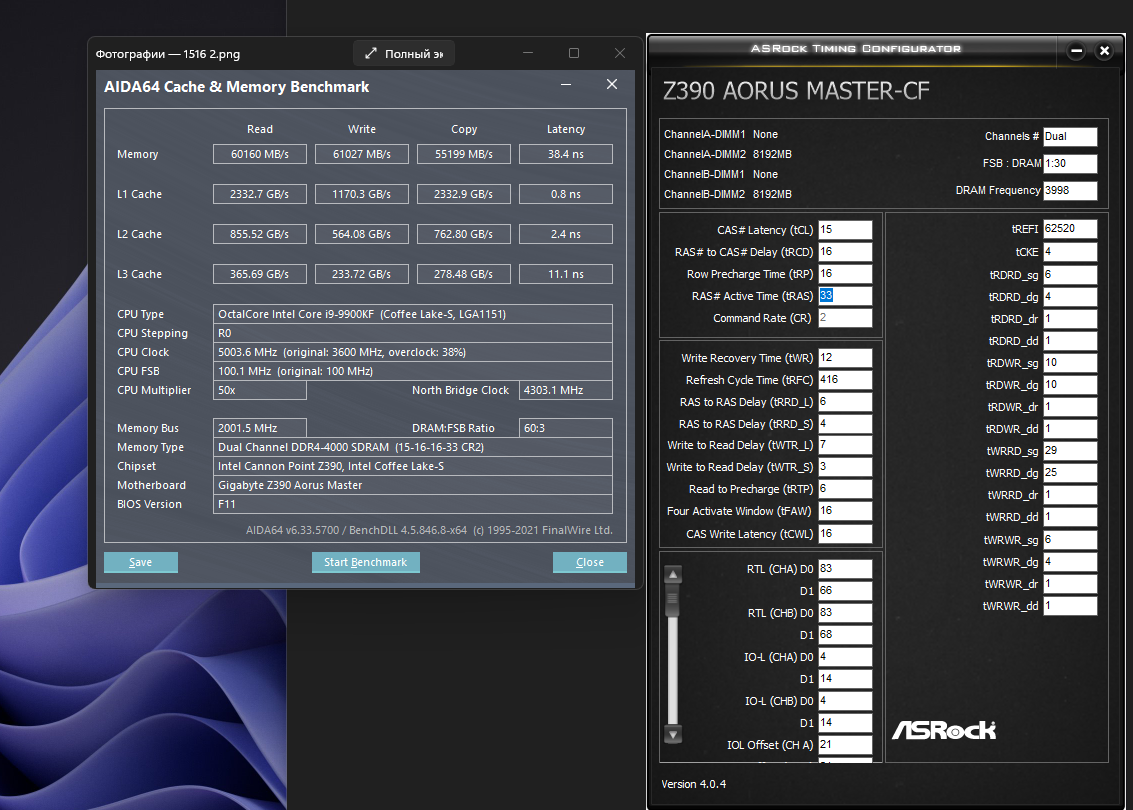
Task: Click the ASRock logo
Action: click(944, 730)
